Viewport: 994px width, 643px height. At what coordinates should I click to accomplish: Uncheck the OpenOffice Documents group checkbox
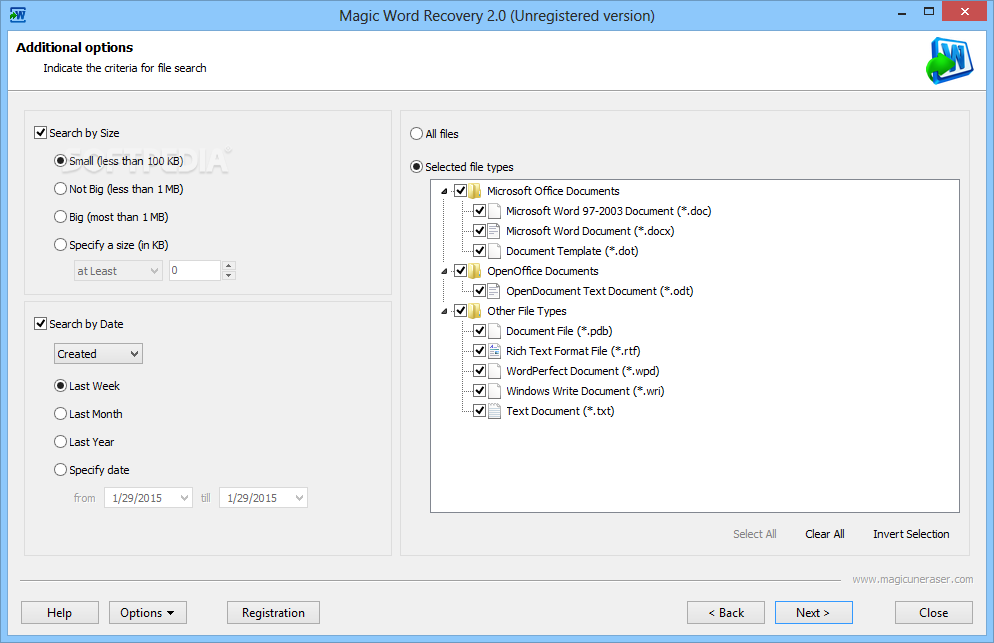[x=461, y=271]
